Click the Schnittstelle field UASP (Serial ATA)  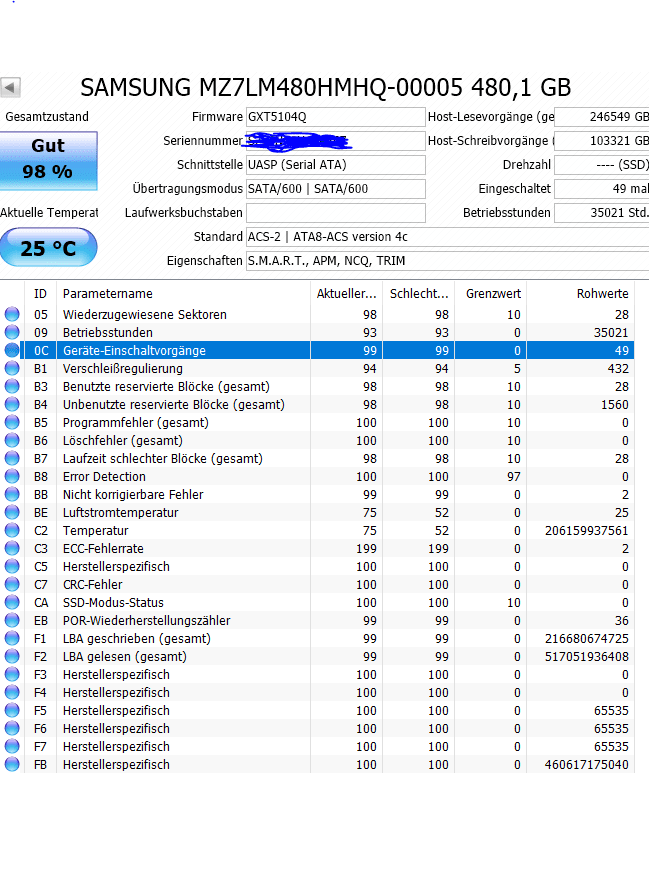(x=336, y=165)
